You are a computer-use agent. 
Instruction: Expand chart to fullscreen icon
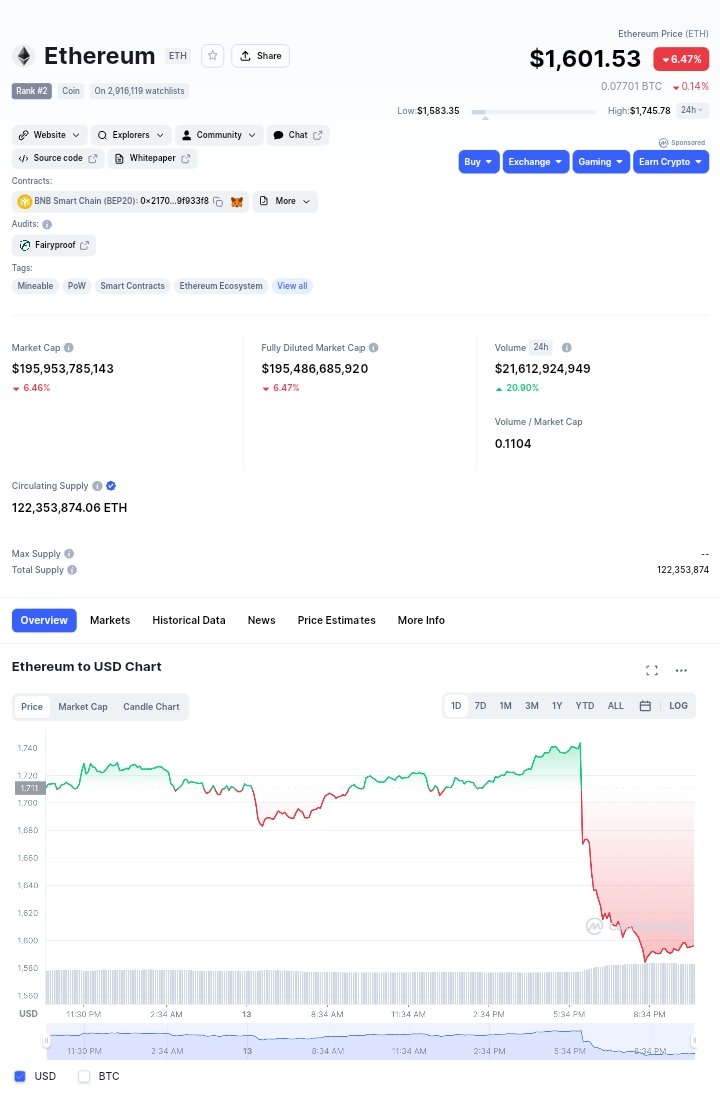click(652, 671)
